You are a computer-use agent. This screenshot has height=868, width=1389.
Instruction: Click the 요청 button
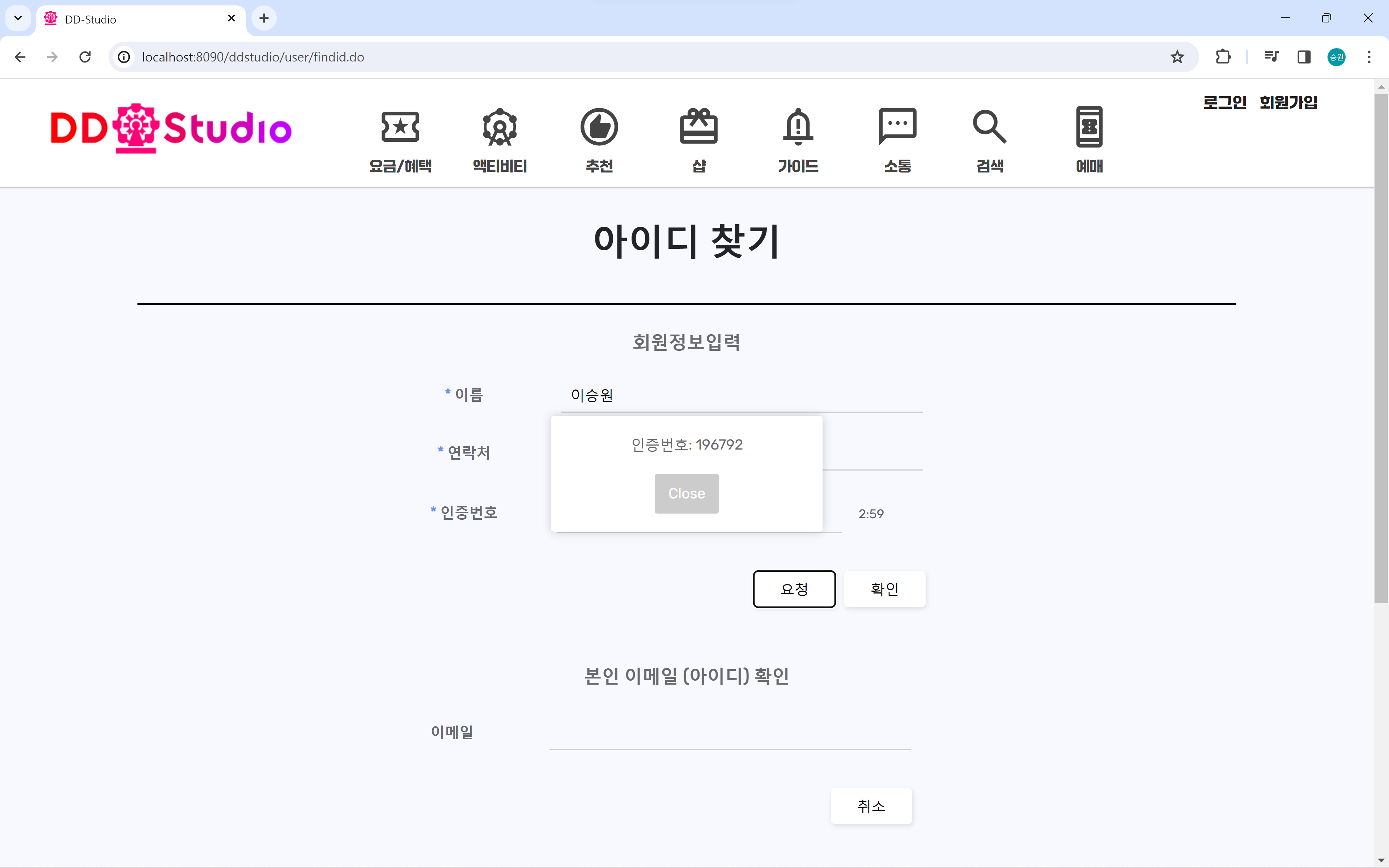click(x=794, y=589)
